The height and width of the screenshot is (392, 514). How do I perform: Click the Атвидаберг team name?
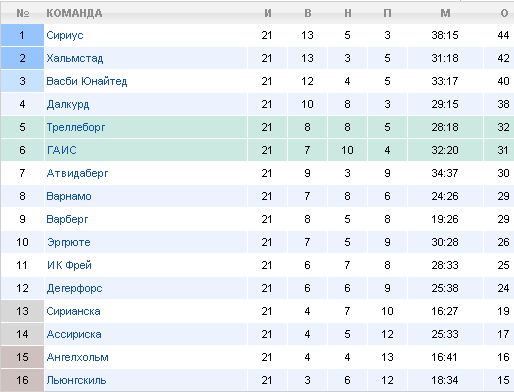point(77,173)
